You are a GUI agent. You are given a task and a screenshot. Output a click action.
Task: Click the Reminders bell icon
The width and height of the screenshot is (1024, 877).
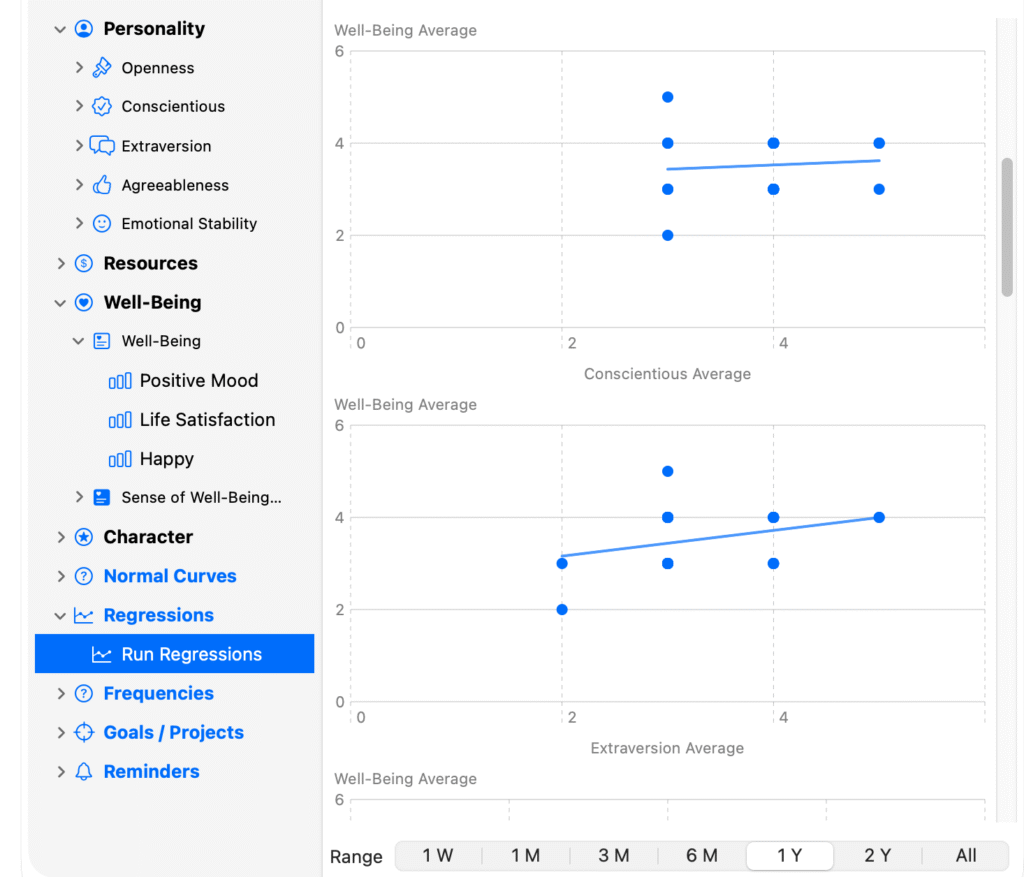84,772
